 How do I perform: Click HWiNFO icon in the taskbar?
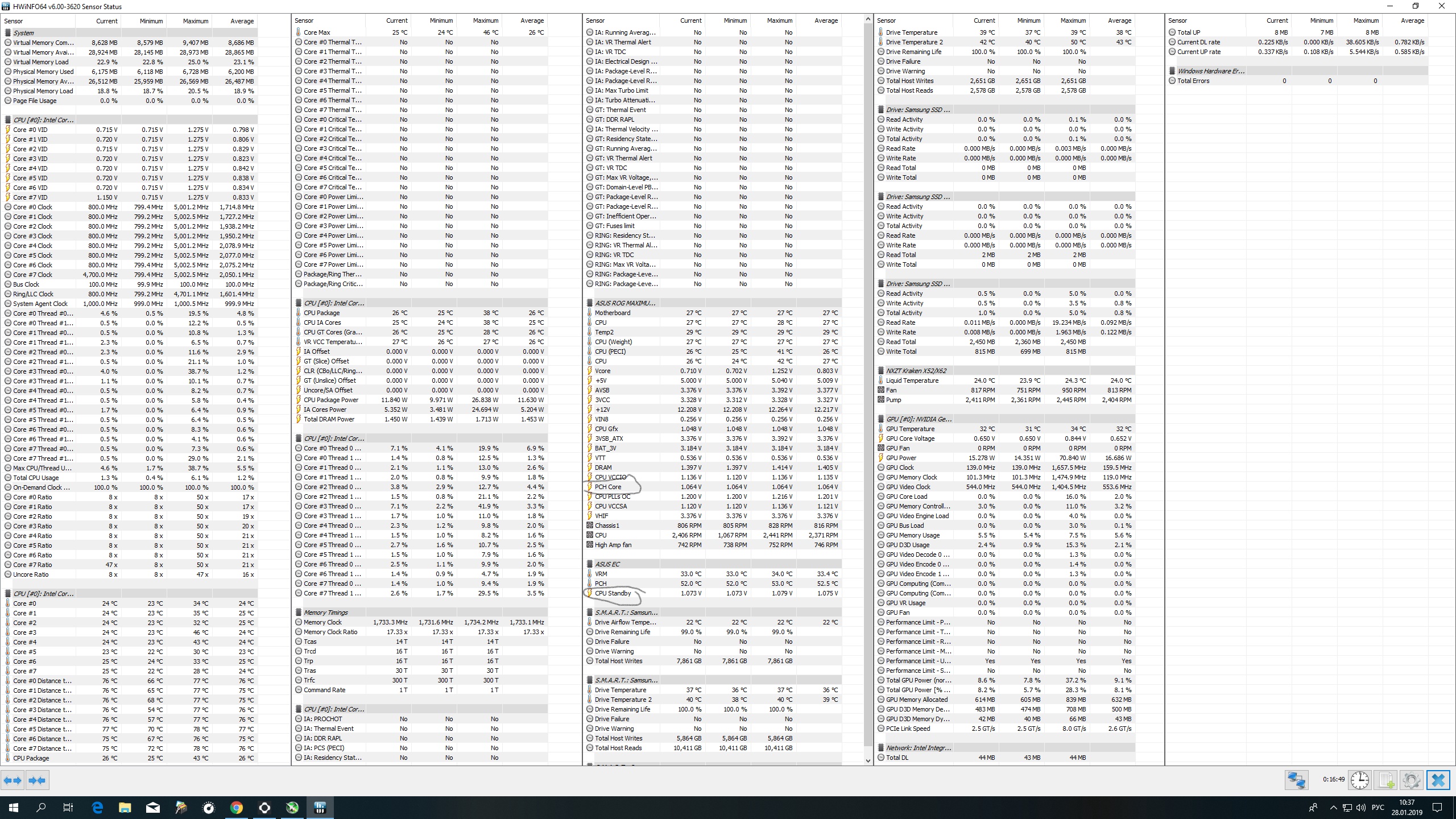(x=320, y=807)
